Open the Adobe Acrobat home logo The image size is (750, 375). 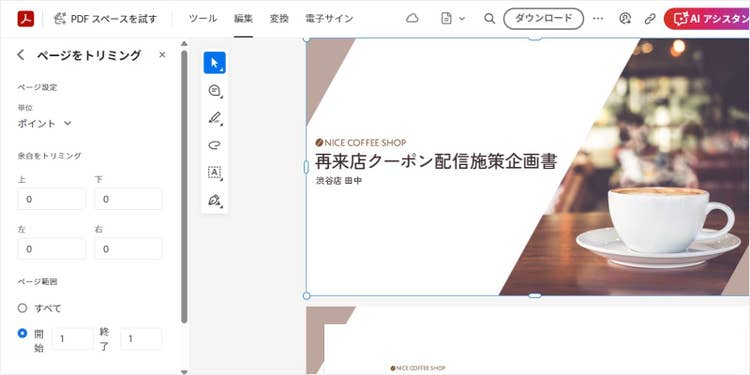tap(26, 19)
